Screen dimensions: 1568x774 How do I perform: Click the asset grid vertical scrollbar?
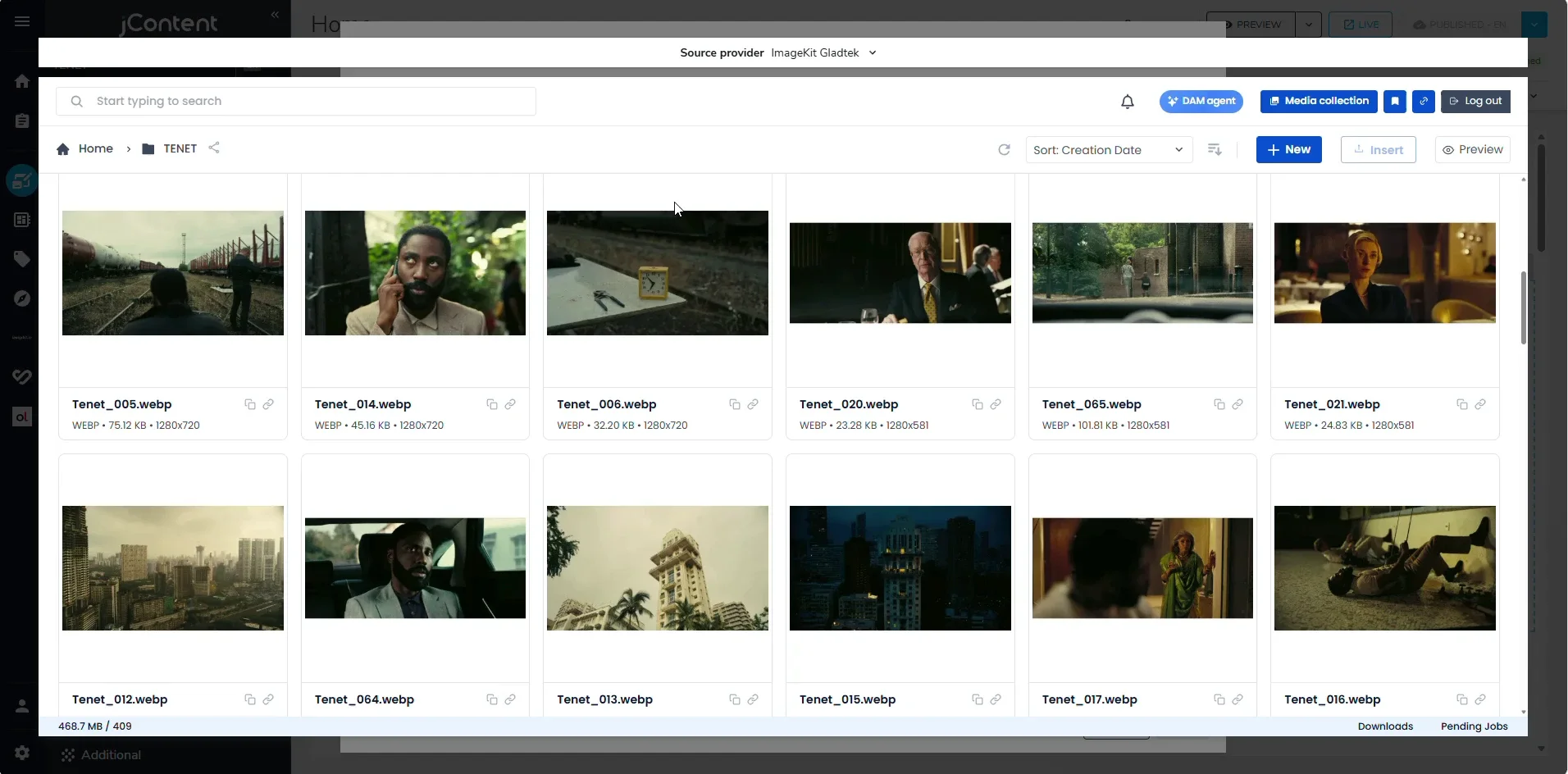click(x=1524, y=307)
